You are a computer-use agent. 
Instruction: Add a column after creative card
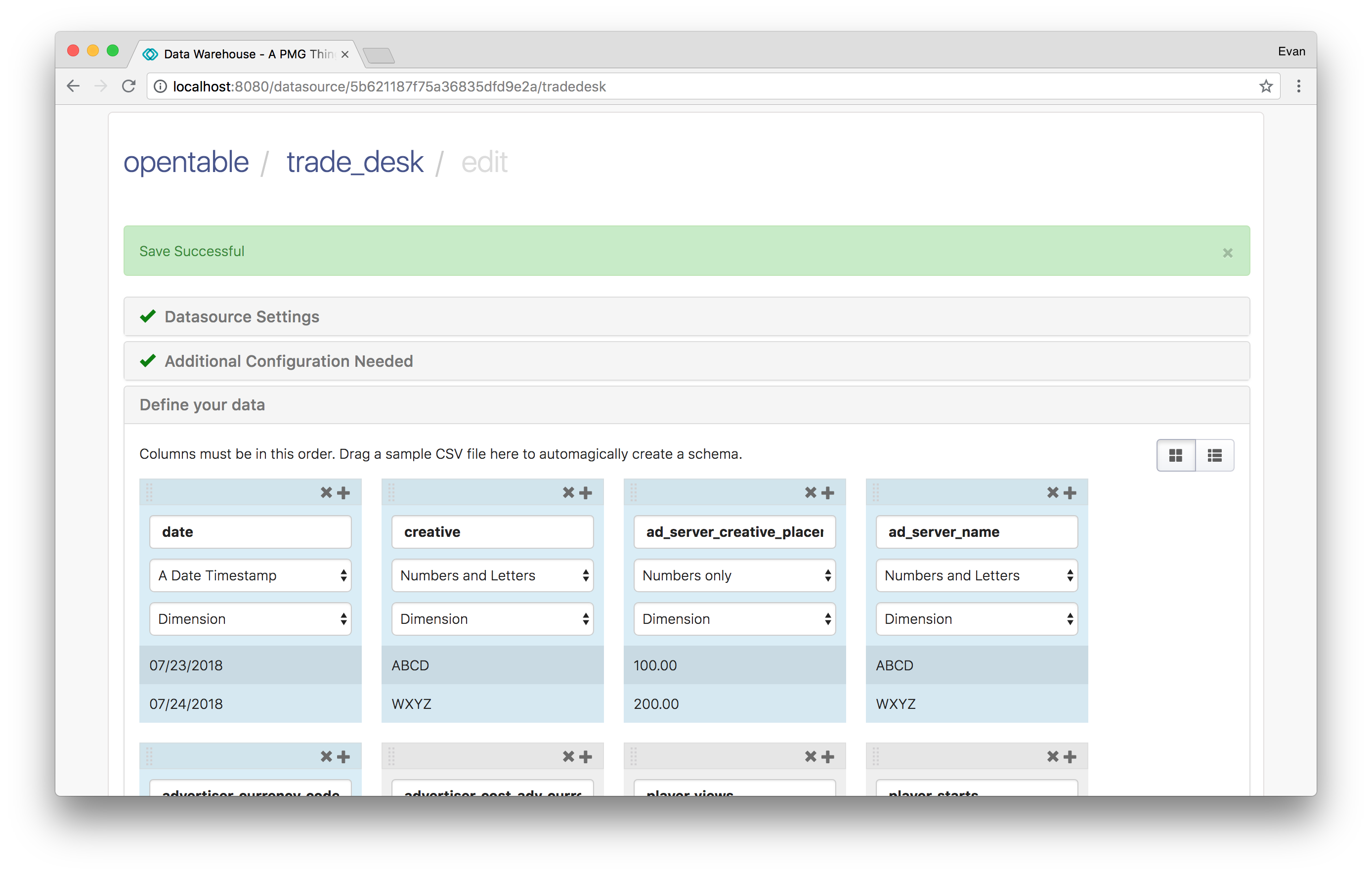(586, 492)
